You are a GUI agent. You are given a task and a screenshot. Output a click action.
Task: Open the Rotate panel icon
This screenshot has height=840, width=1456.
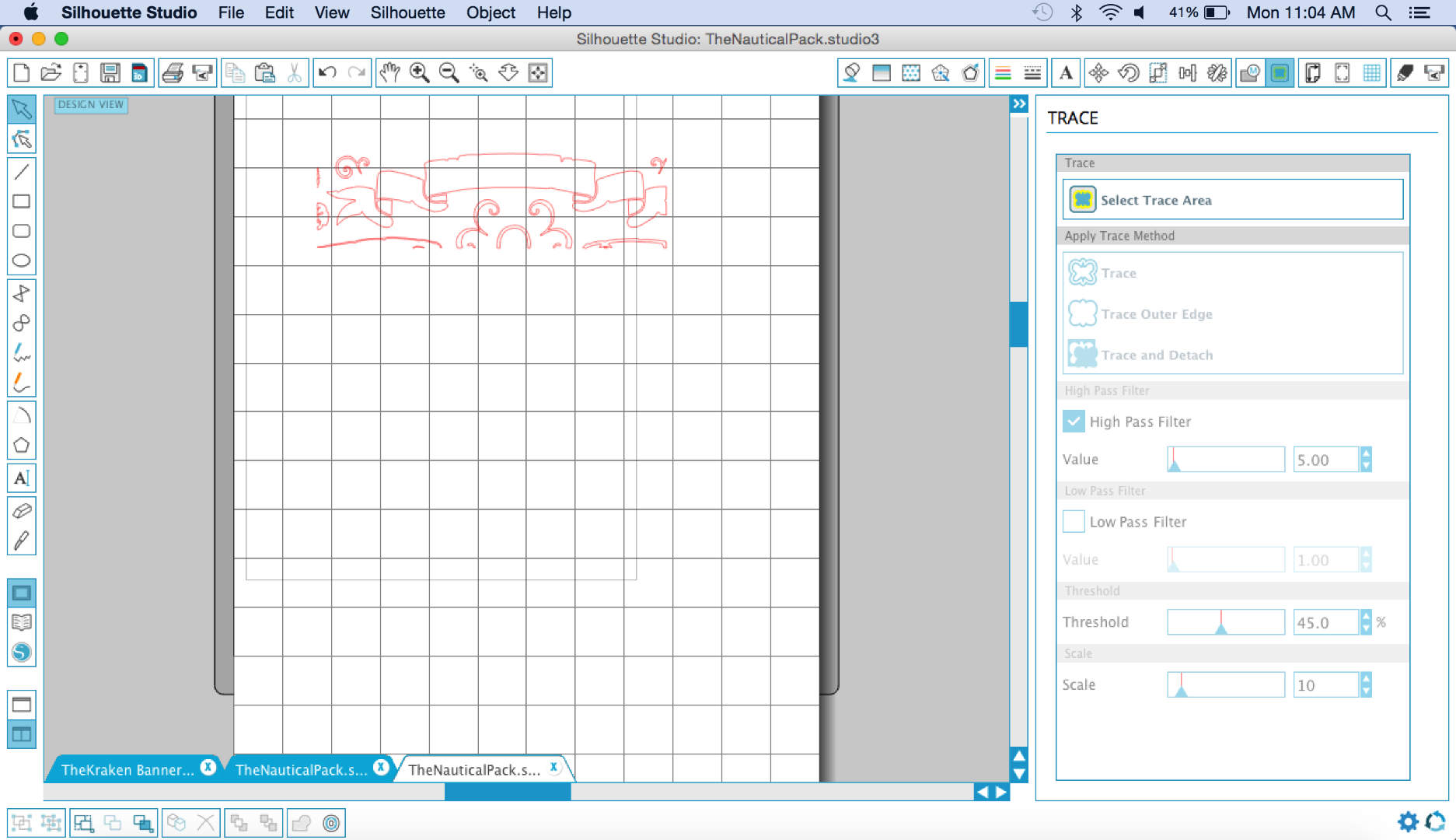[x=1128, y=73]
